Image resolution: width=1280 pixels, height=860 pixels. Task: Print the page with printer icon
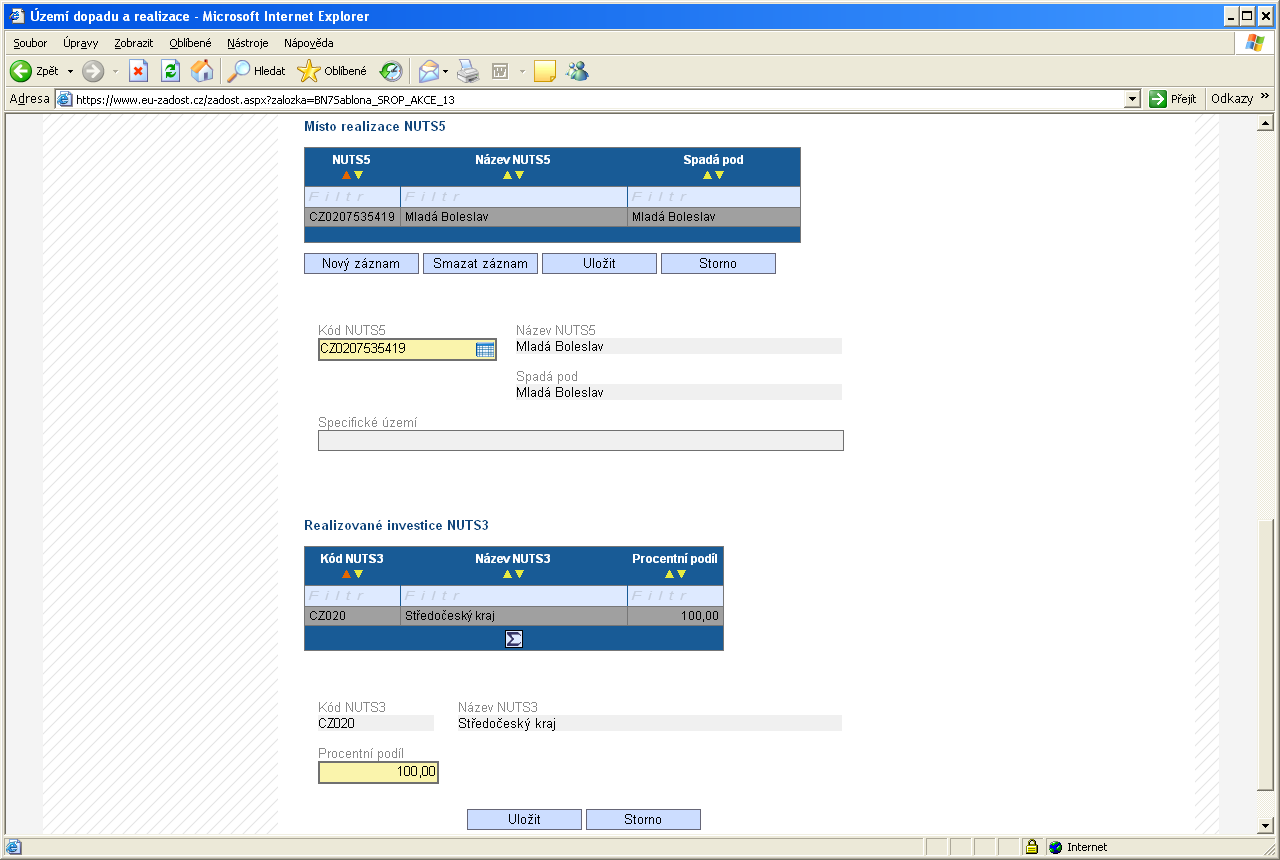(468, 71)
